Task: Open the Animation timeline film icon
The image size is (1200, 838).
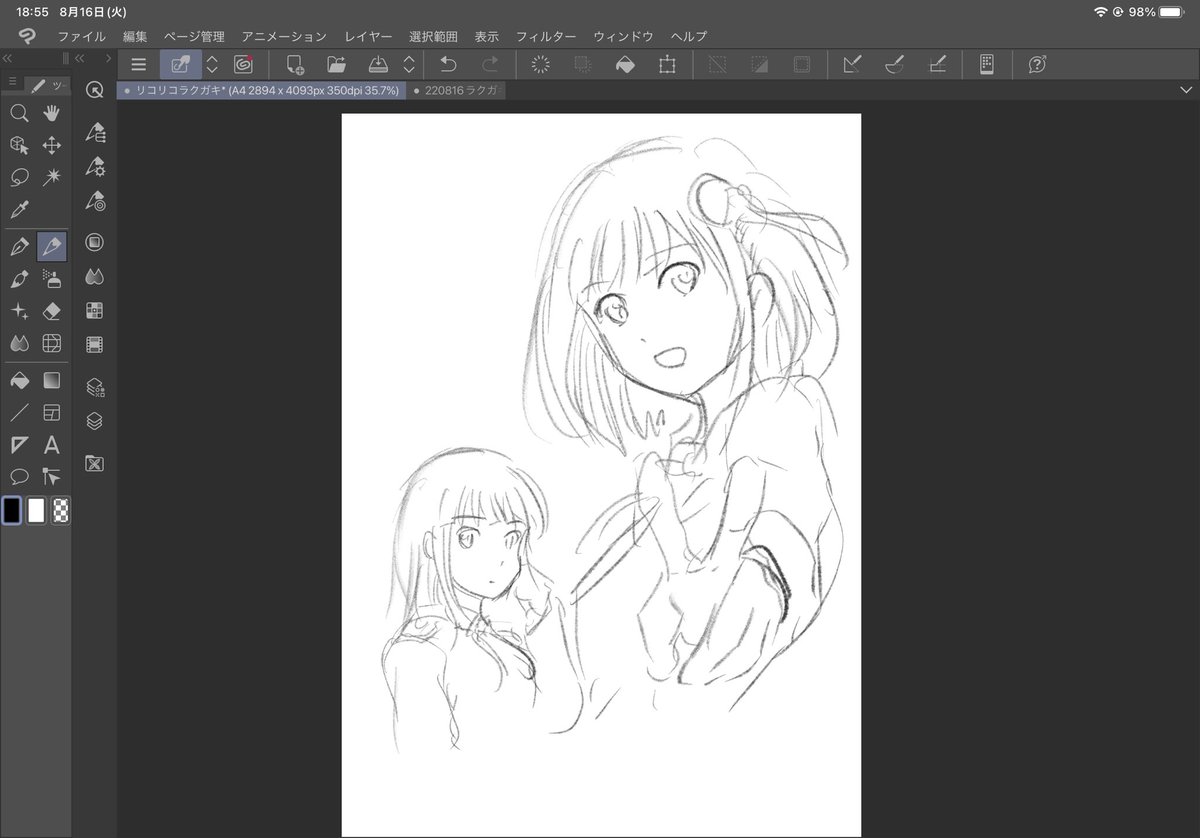Action: pos(95,345)
